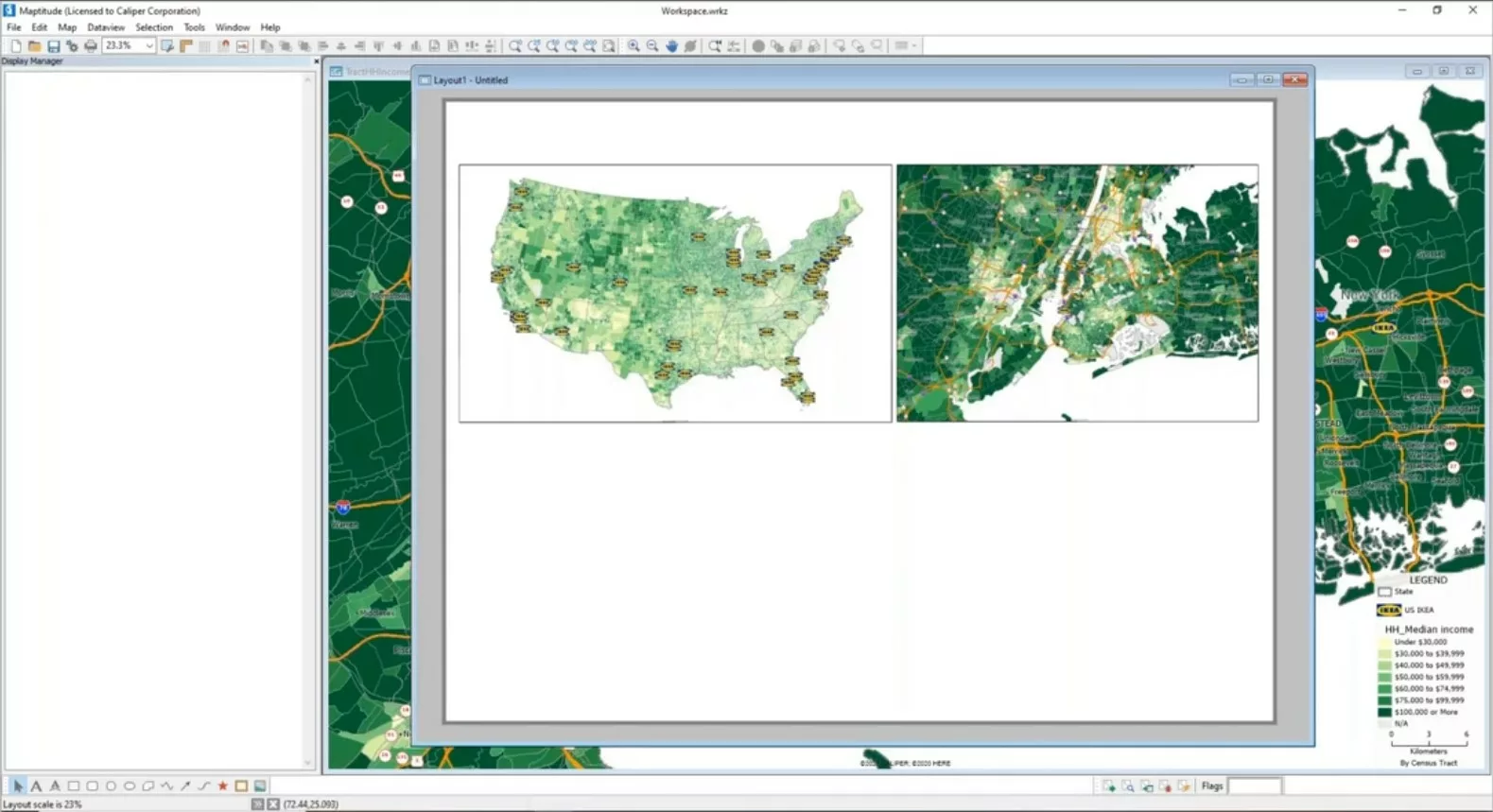Select the pointer tool in the drawing toolbar
Screen dimensions: 1493x812
pos(18,786)
